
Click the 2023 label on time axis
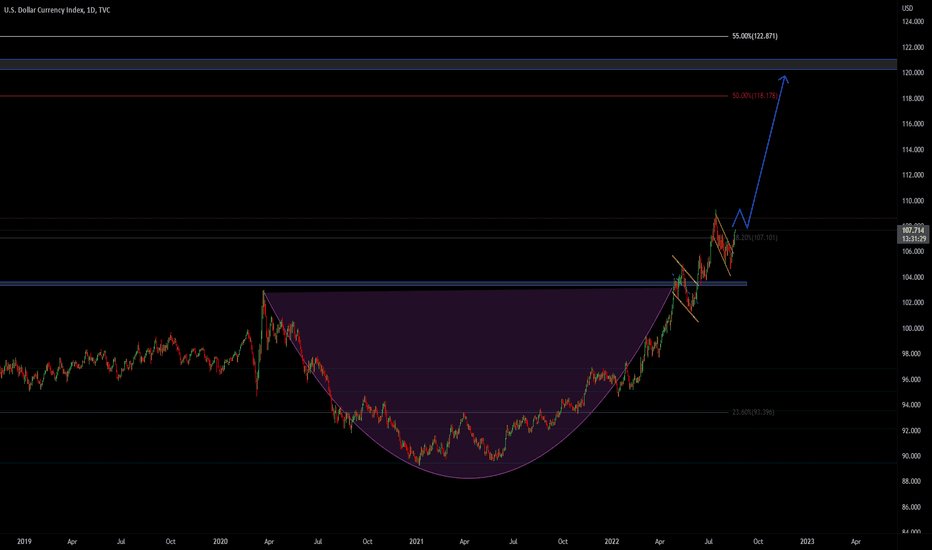(x=807, y=542)
